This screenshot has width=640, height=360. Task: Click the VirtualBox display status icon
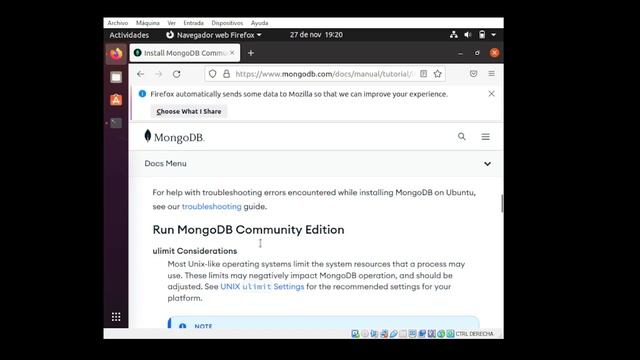[x=412, y=334]
